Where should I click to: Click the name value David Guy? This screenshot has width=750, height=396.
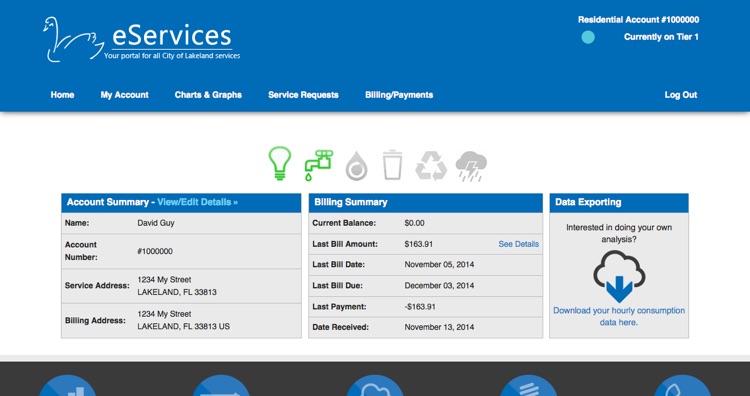(156, 223)
